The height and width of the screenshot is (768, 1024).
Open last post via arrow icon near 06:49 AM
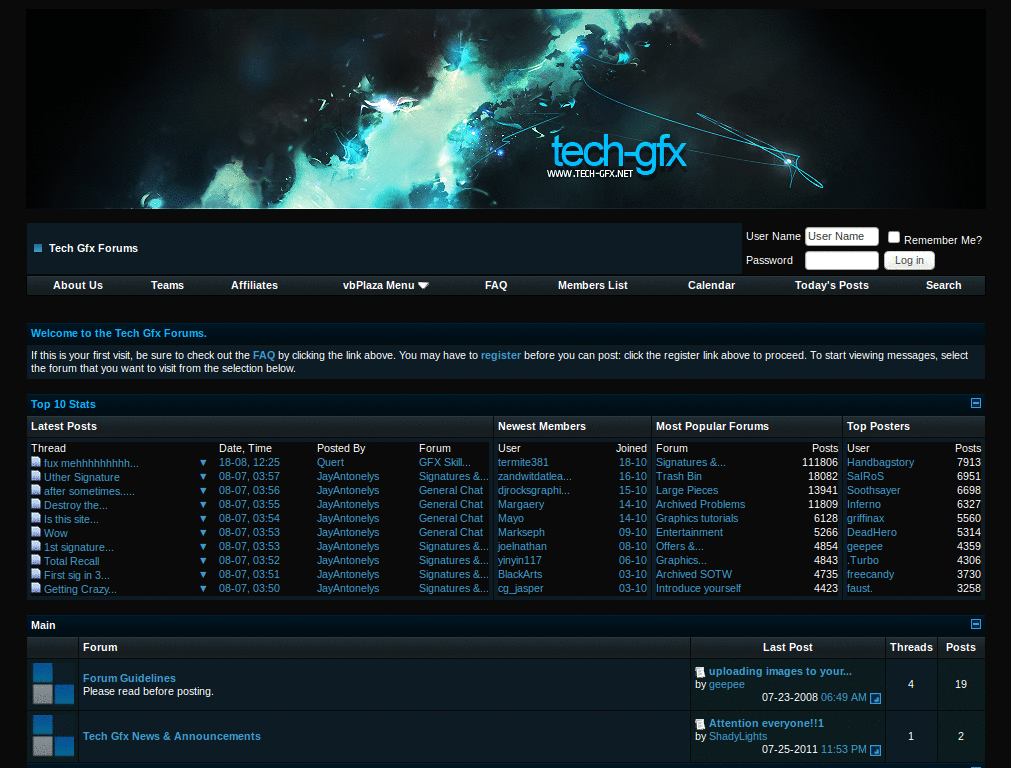875,698
